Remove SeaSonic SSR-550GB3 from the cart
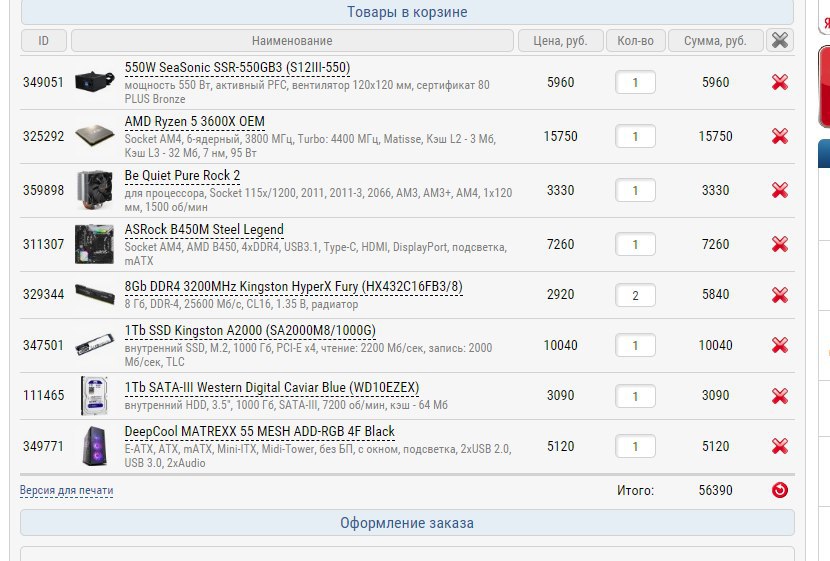This screenshot has height=561, width=830. coord(780,82)
